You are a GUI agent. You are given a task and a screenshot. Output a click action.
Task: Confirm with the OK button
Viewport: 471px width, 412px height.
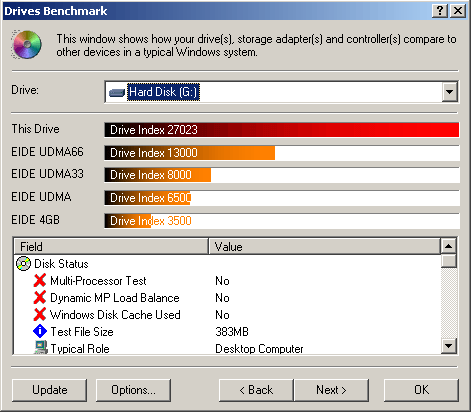pyautogui.click(x=422, y=390)
